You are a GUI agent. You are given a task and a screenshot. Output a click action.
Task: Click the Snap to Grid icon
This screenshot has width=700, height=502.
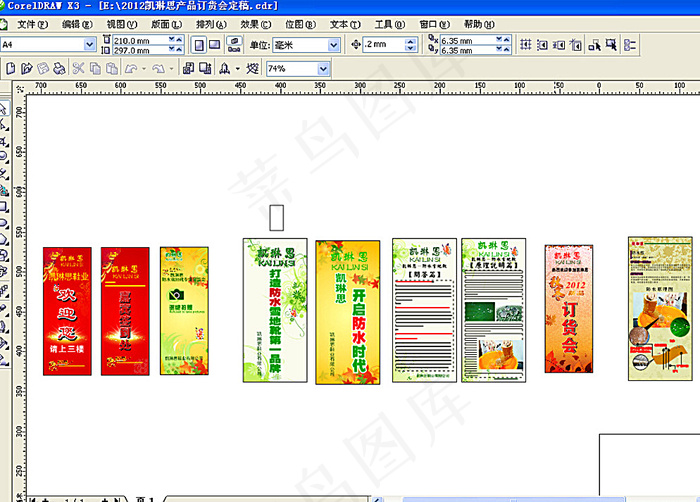[x=526, y=45]
